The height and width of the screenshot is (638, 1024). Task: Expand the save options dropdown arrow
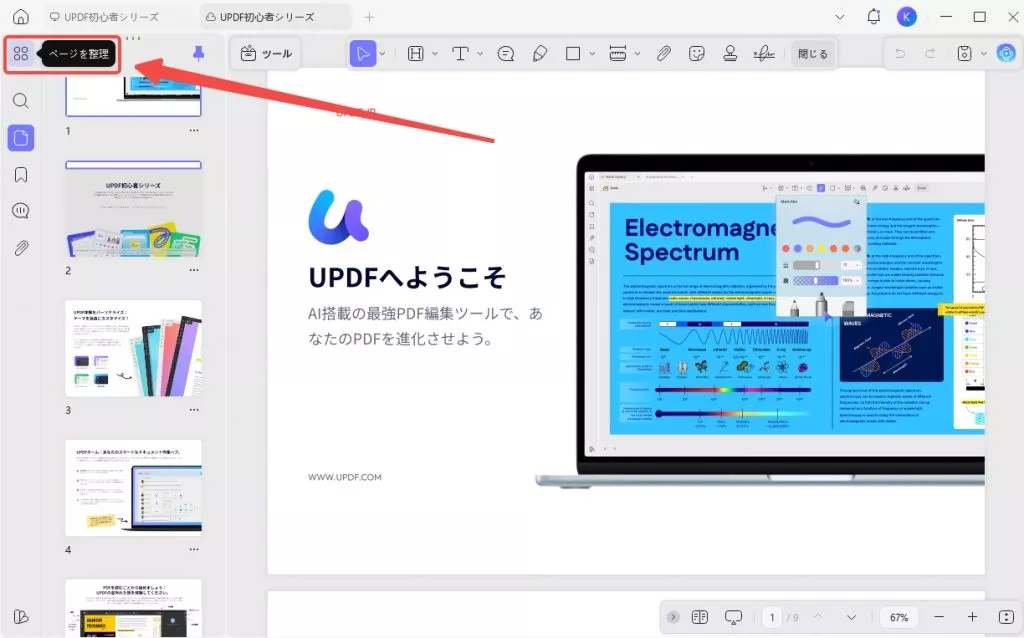(984, 54)
